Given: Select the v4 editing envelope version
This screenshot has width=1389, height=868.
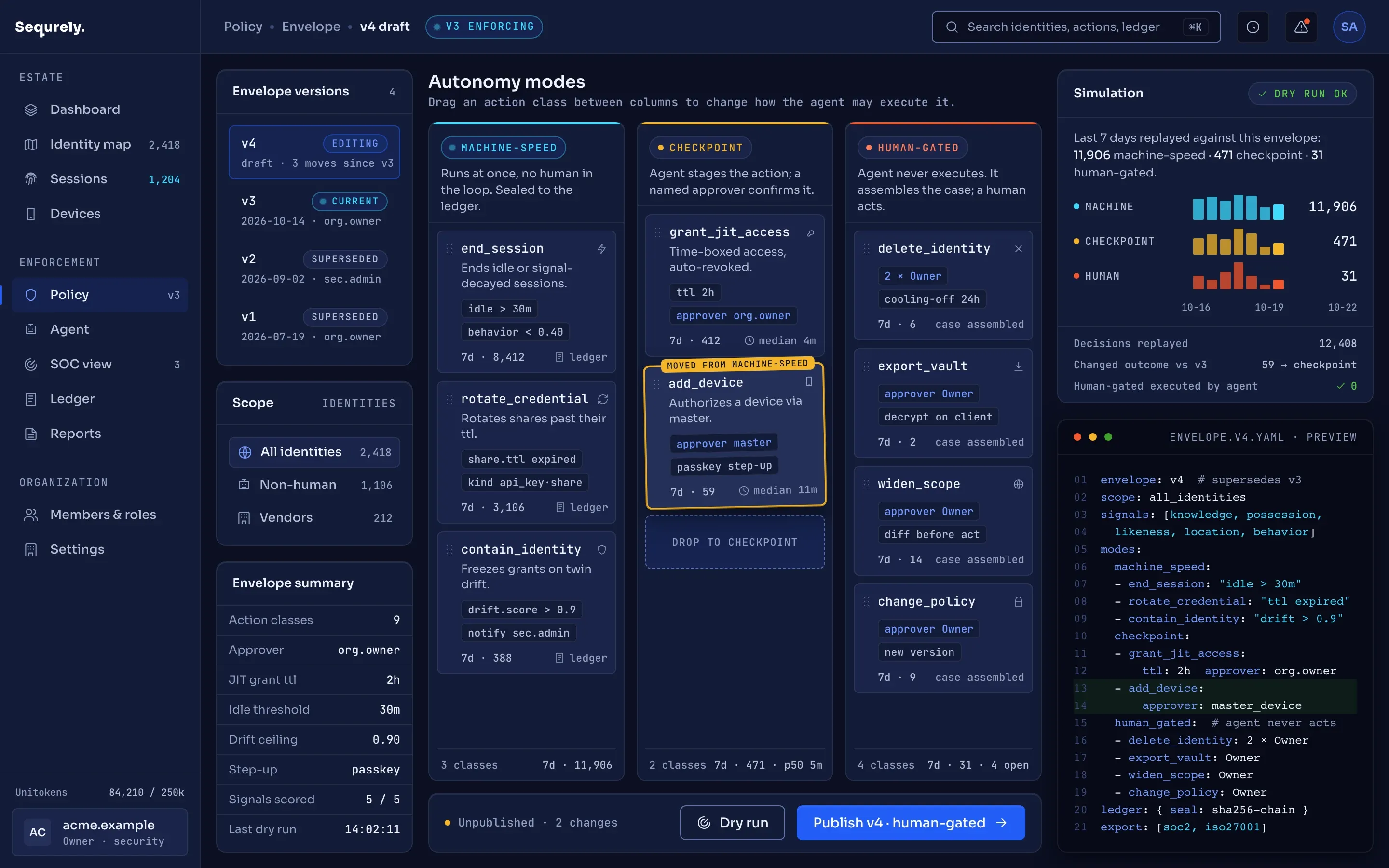Looking at the screenshot, I should [314, 152].
